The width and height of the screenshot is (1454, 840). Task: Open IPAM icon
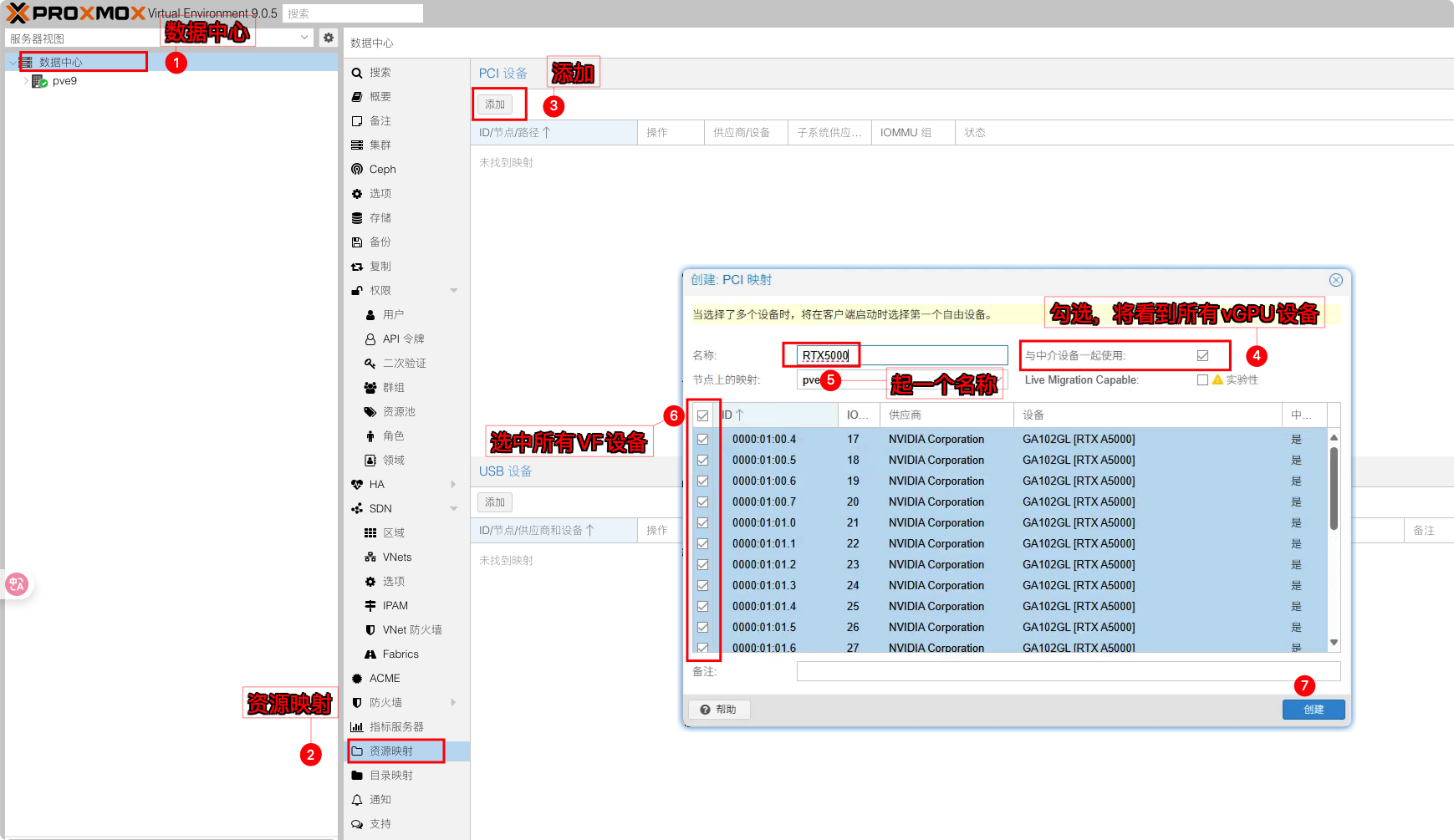click(370, 606)
